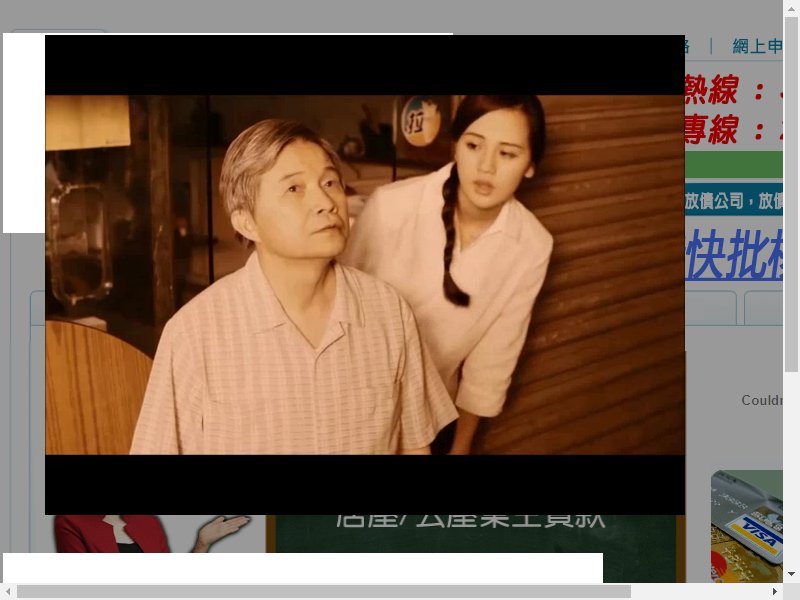Click the vertical scrollbar up arrow
This screenshot has height=600, width=800.
[x=791, y=9]
